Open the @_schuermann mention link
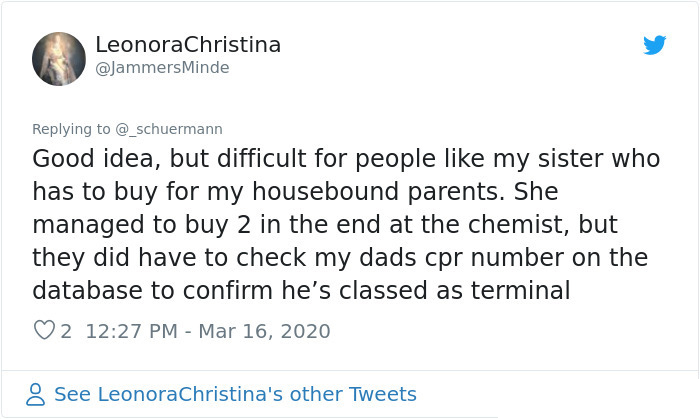700x419 pixels. tap(169, 129)
